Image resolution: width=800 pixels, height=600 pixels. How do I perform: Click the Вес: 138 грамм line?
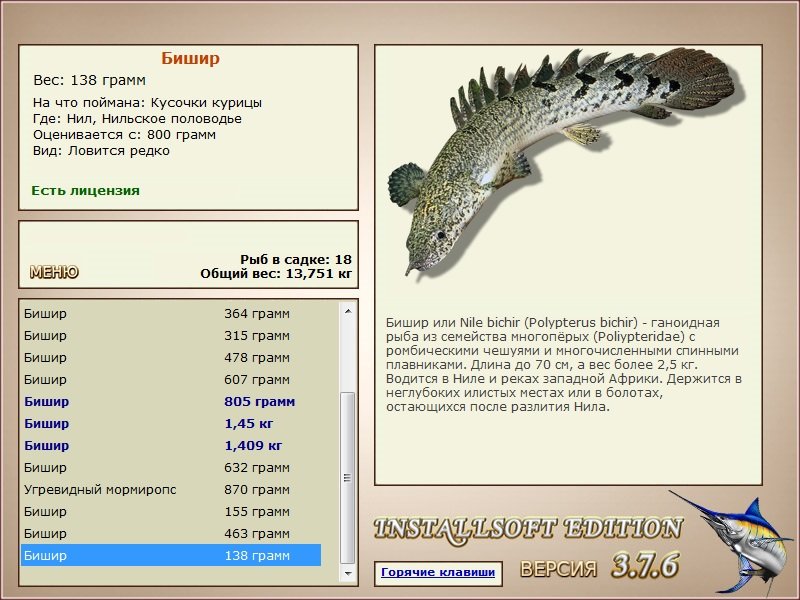89,80
